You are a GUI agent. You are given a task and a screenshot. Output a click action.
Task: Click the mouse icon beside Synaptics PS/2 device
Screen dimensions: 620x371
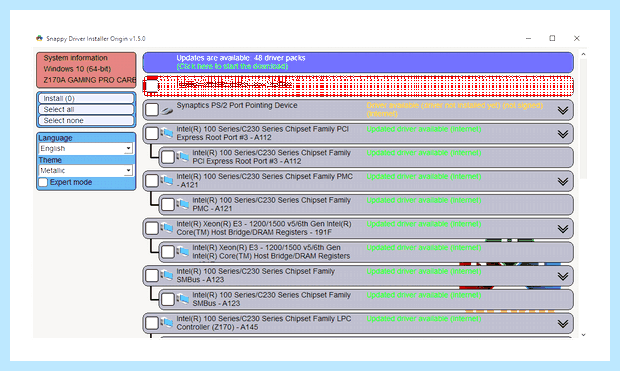click(x=167, y=111)
